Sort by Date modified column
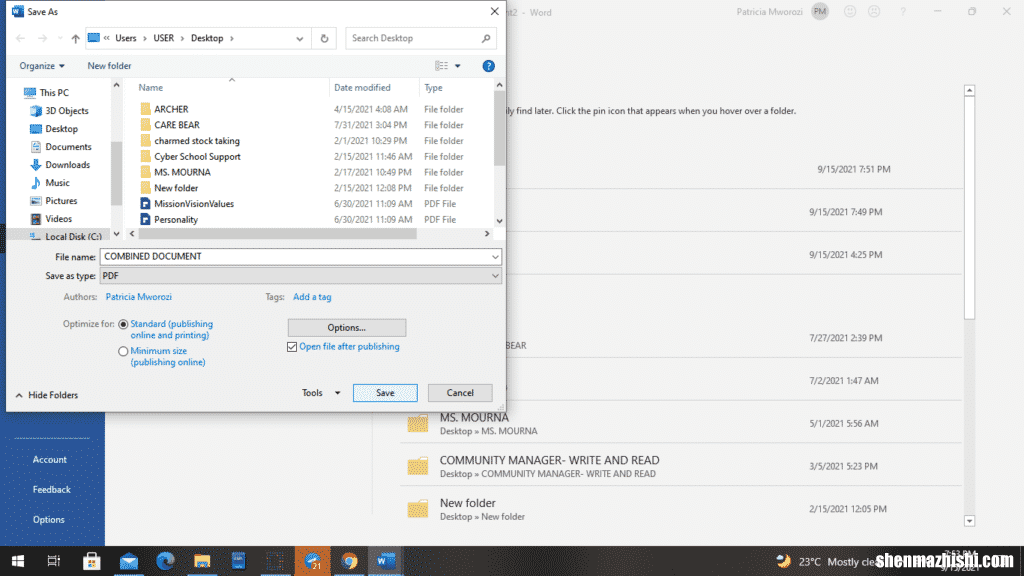The height and width of the screenshot is (576, 1024). pyautogui.click(x=362, y=88)
